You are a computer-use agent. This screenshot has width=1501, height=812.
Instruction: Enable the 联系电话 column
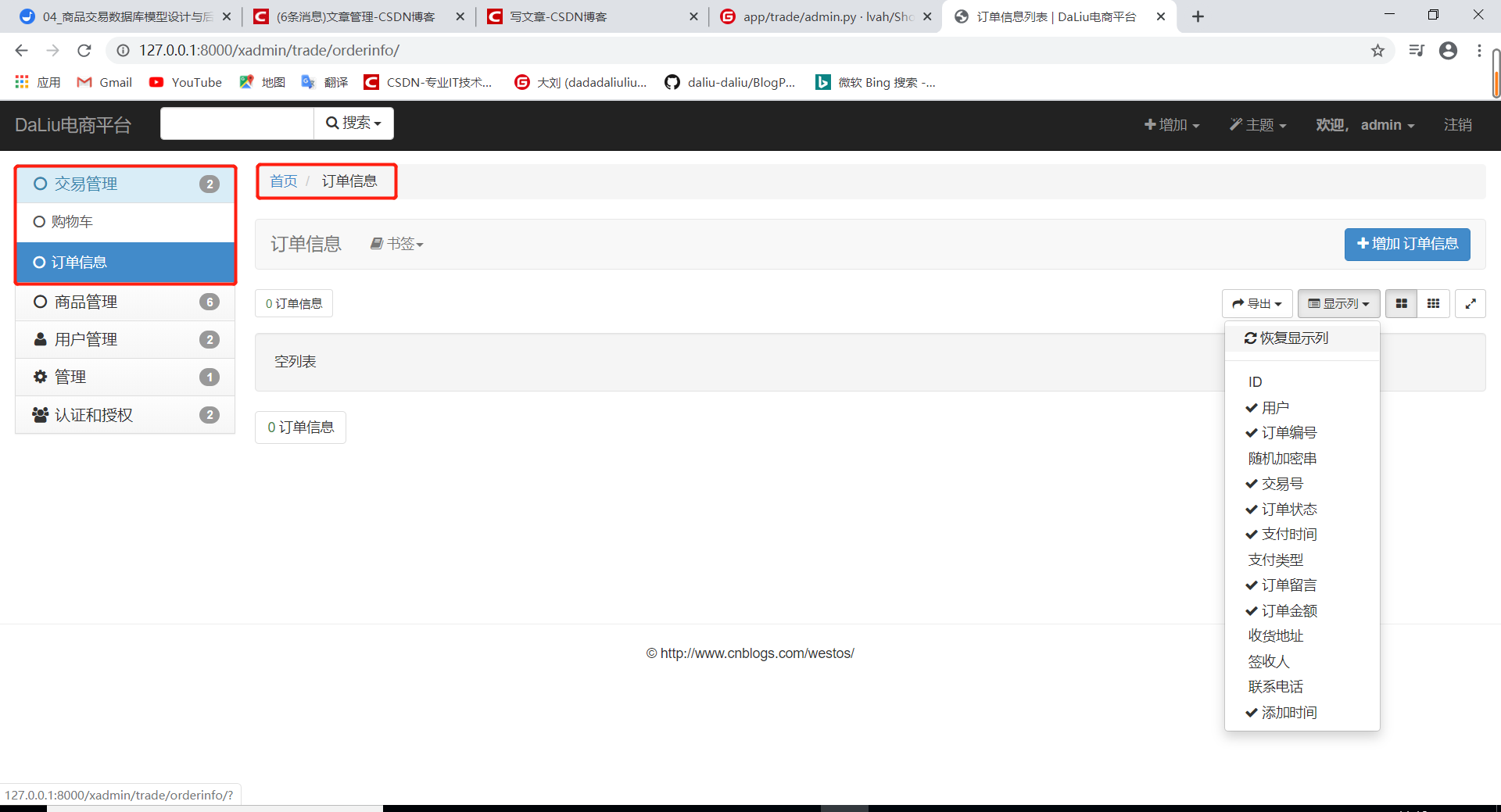point(1302,687)
